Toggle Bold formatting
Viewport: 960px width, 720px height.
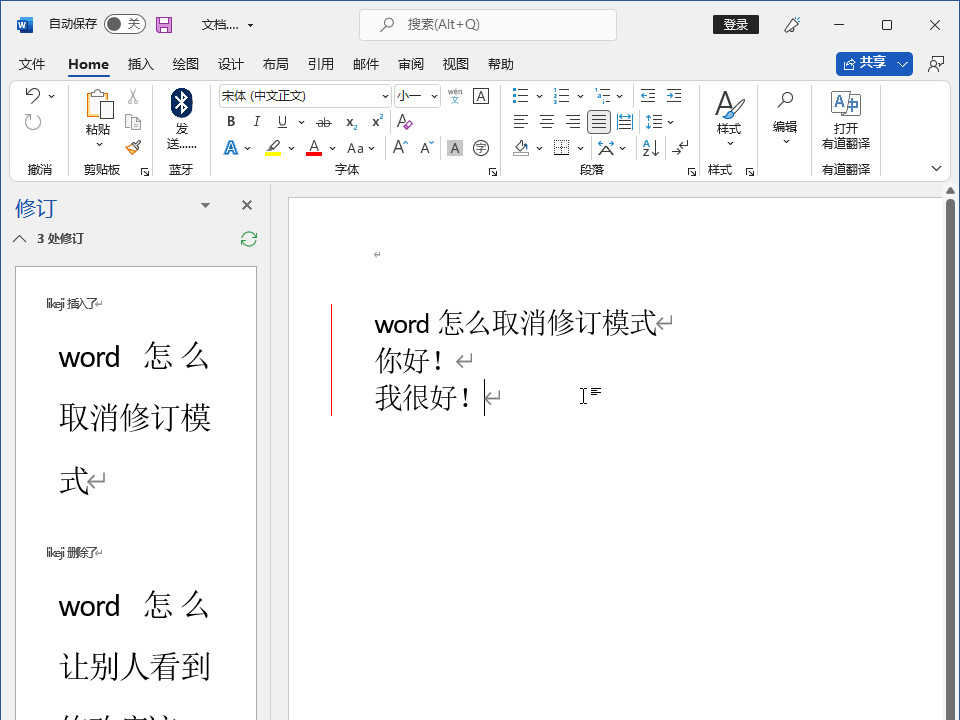pos(231,122)
